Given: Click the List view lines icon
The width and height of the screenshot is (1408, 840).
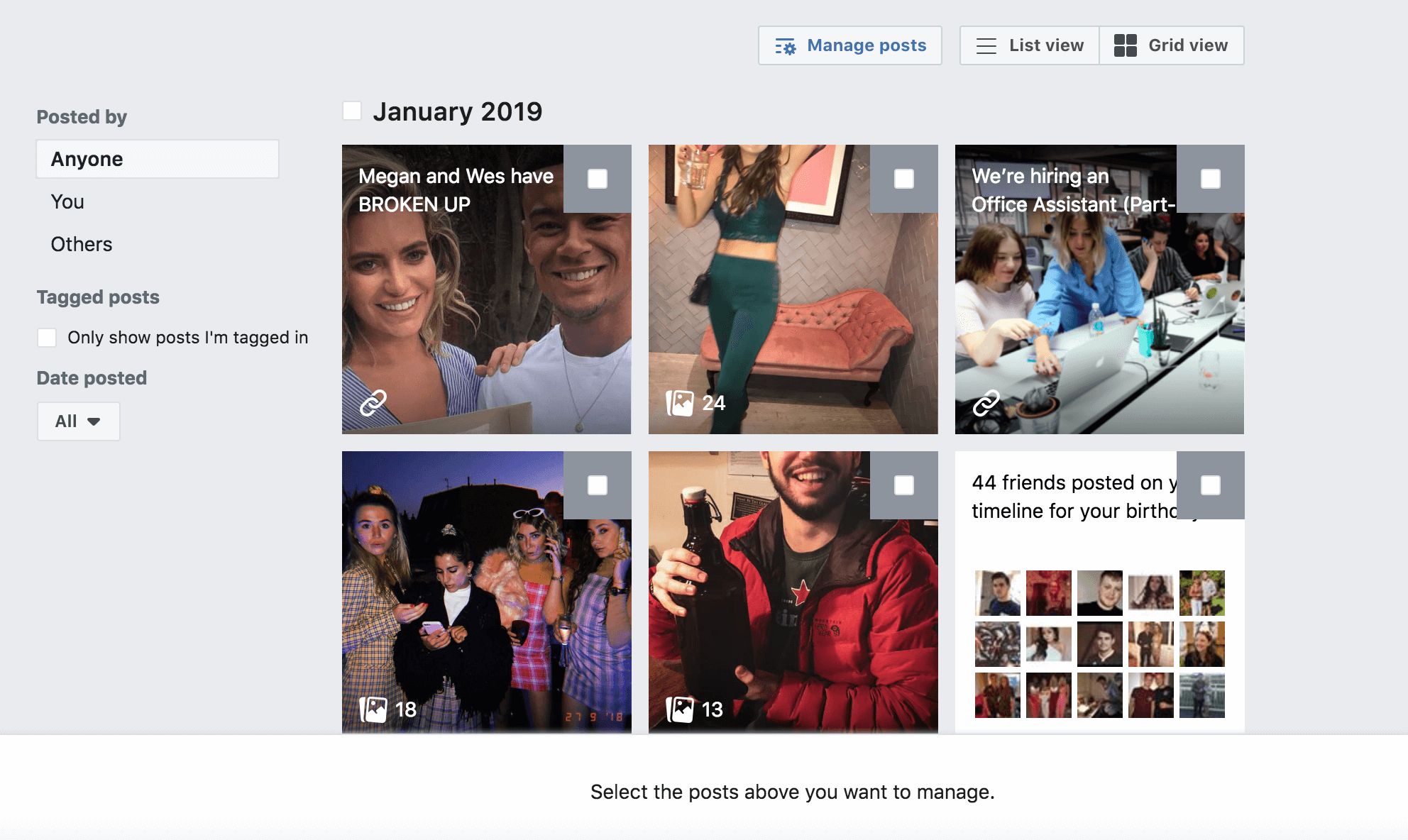Looking at the screenshot, I should point(986,46).
